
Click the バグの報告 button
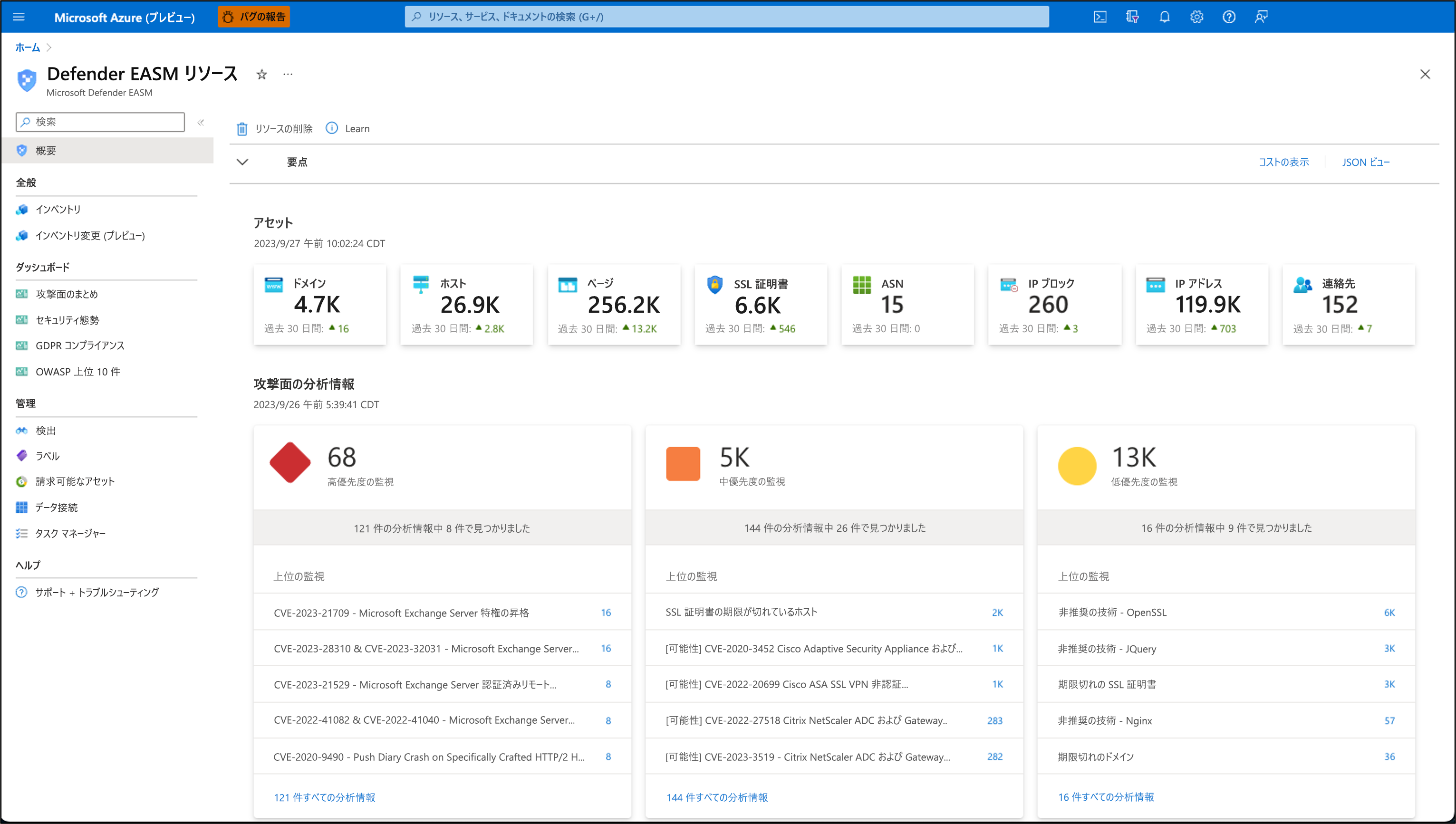(x=254, y=17)
